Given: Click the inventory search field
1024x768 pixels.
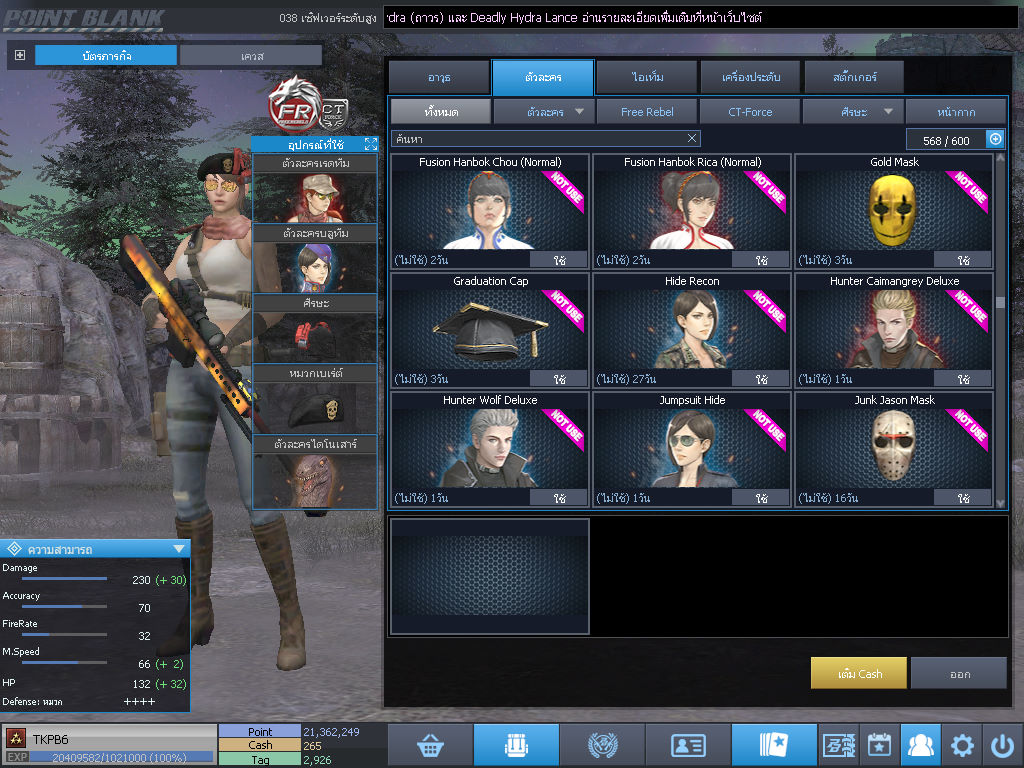Looking at the screenshot, I should [x=545, y=138].
